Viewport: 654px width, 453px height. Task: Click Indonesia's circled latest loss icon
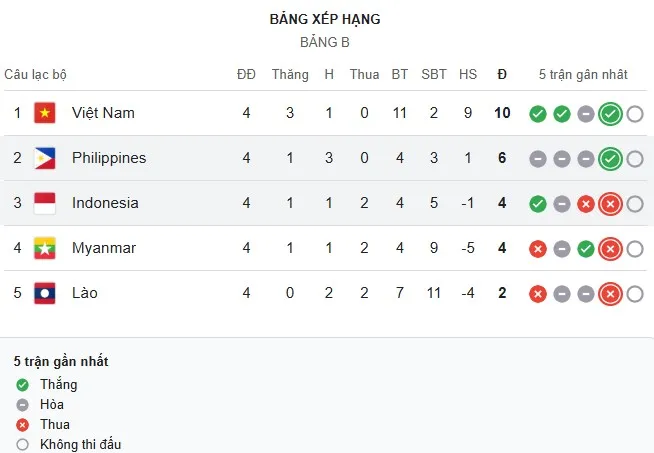(611, 204)
